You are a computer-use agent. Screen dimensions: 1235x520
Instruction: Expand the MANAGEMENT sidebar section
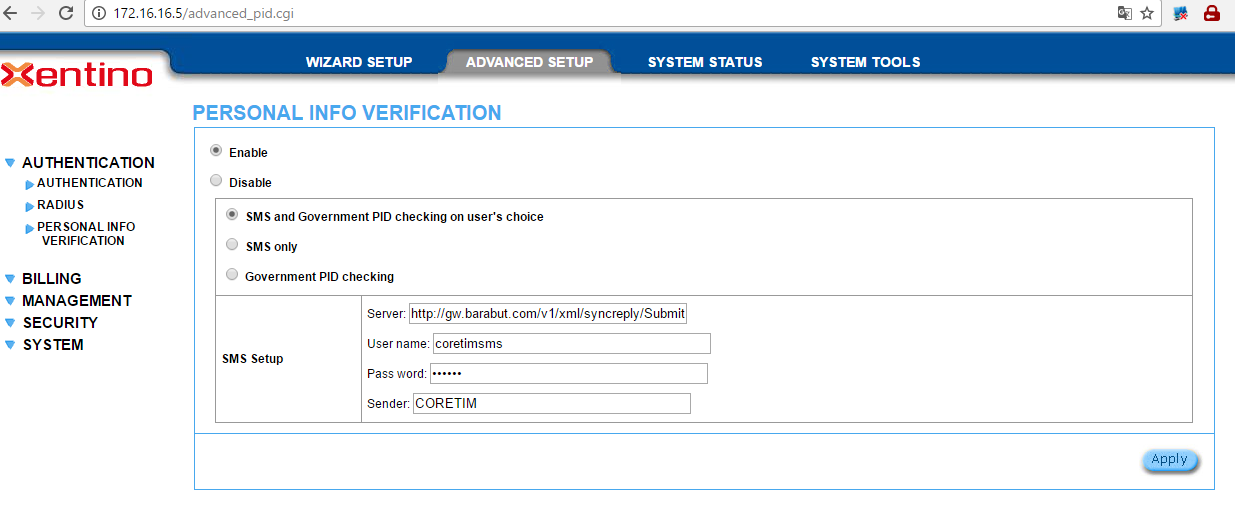tap(77, 301)
